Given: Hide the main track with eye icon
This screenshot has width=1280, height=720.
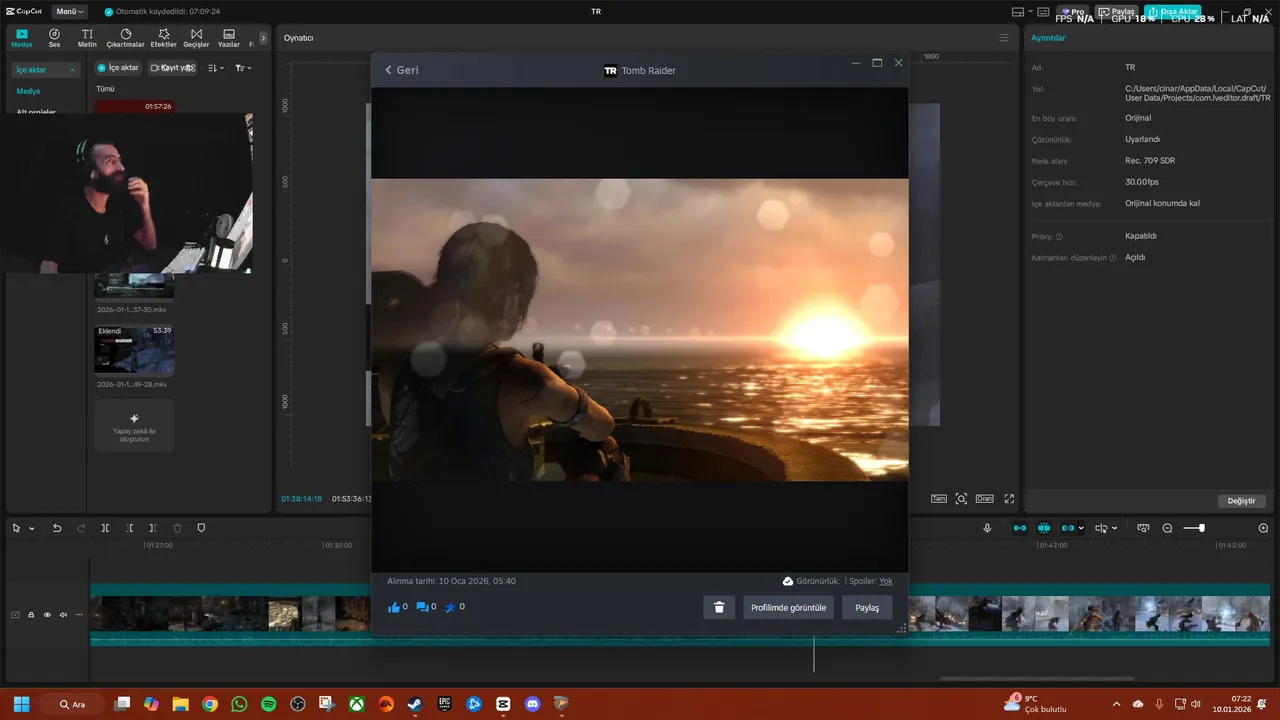Looking at the screenshot, I should (x=47, y=615).
